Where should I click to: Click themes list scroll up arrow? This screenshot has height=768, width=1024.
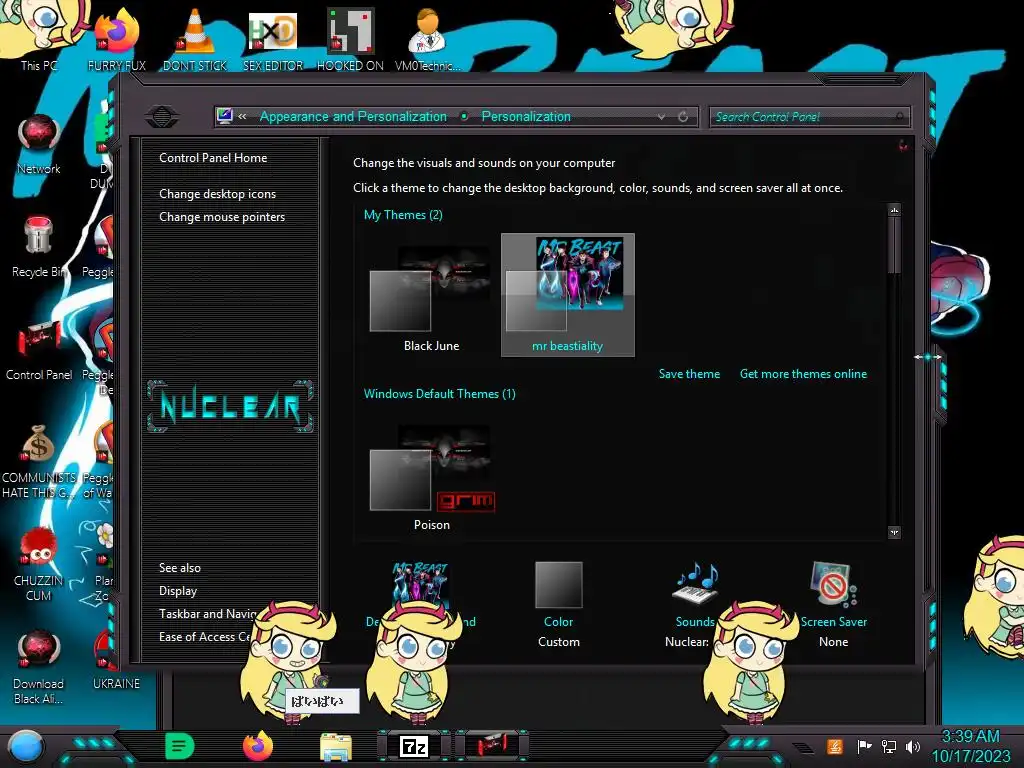click(894, 210)
